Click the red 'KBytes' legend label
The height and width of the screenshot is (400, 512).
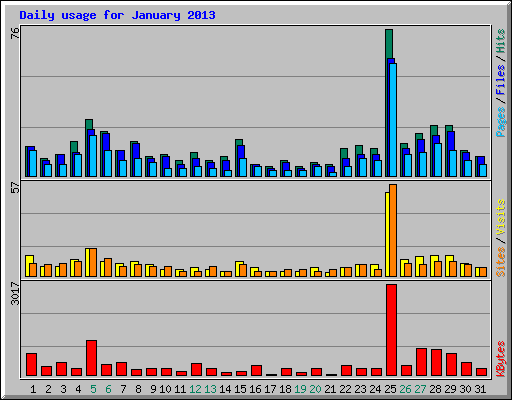[x=500, y=359]
